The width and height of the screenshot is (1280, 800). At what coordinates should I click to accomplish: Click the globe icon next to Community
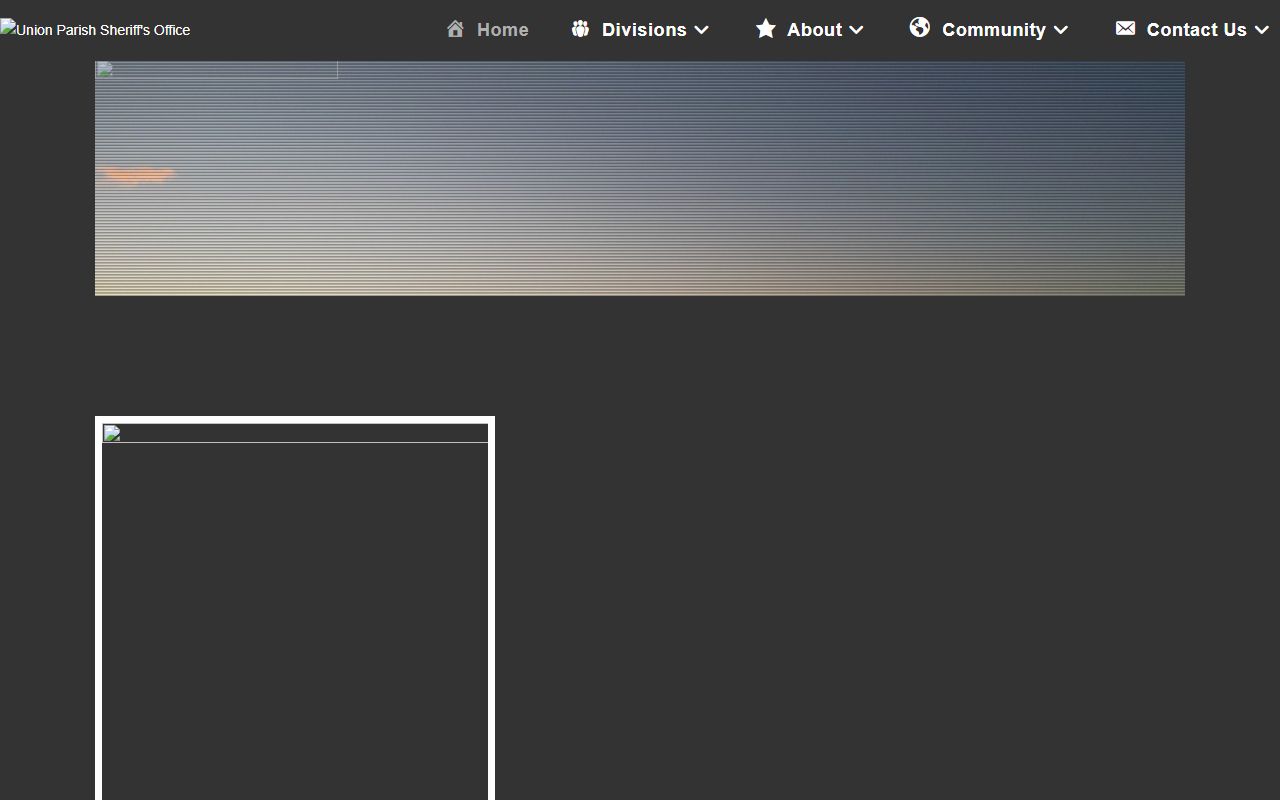point(920,28)
